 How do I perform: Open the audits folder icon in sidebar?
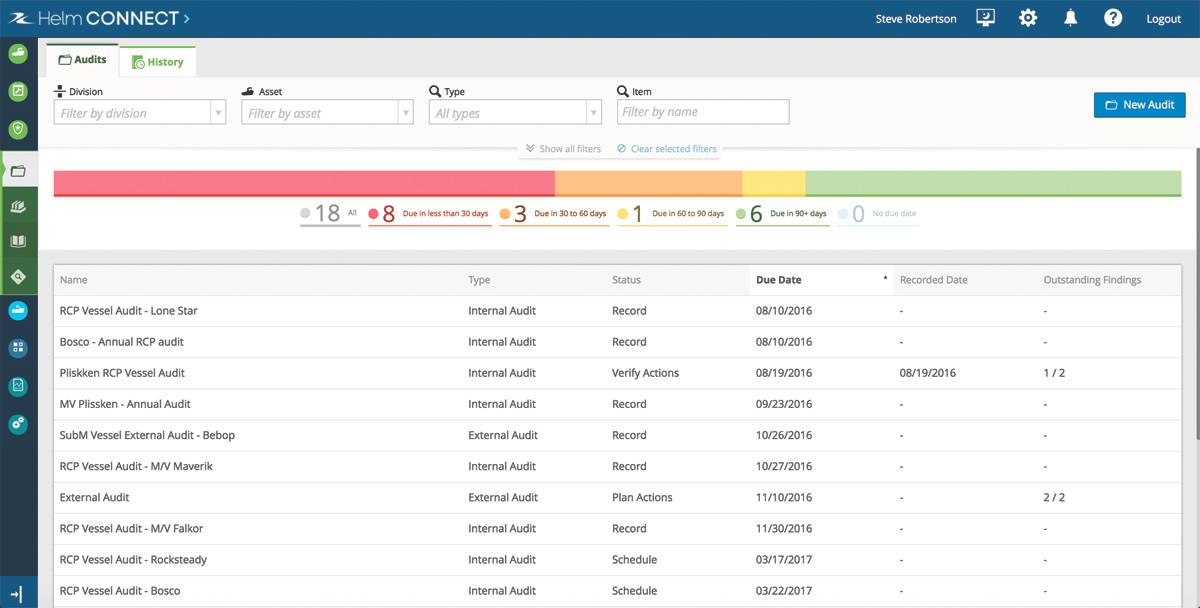18,171
